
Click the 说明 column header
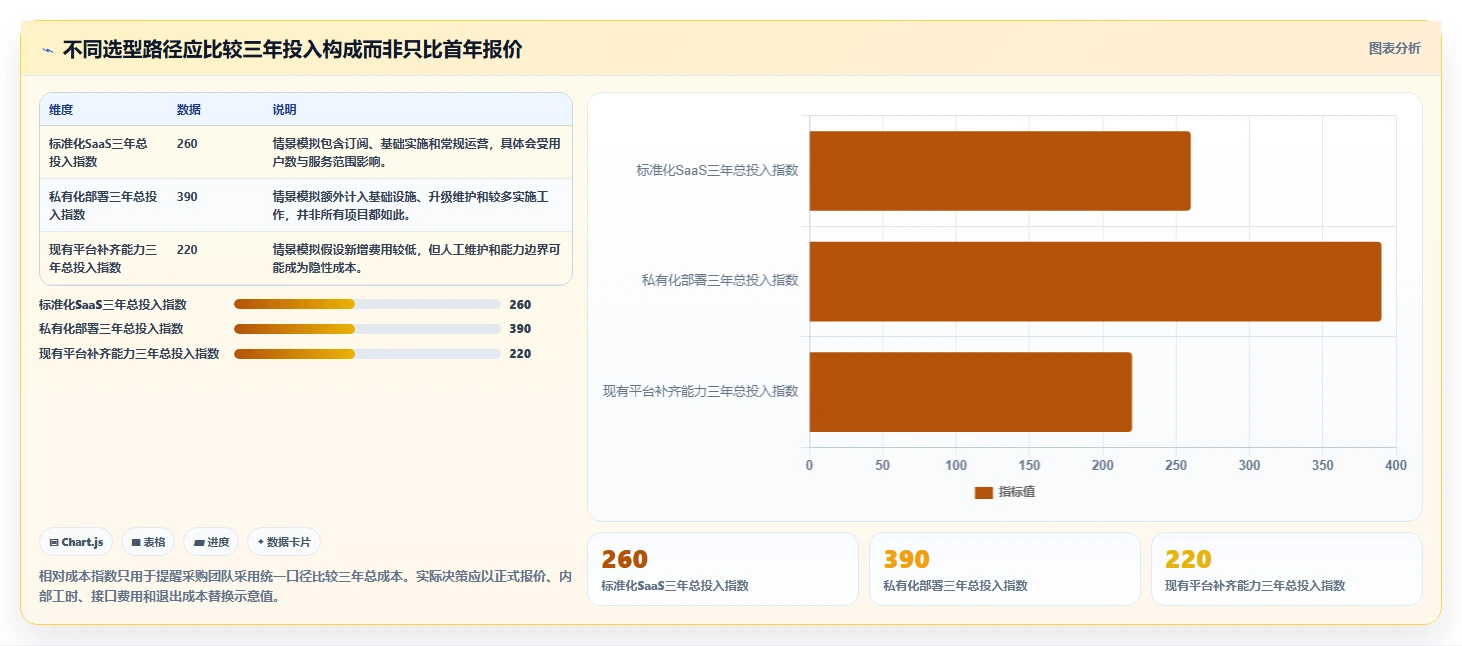[285, 110]
